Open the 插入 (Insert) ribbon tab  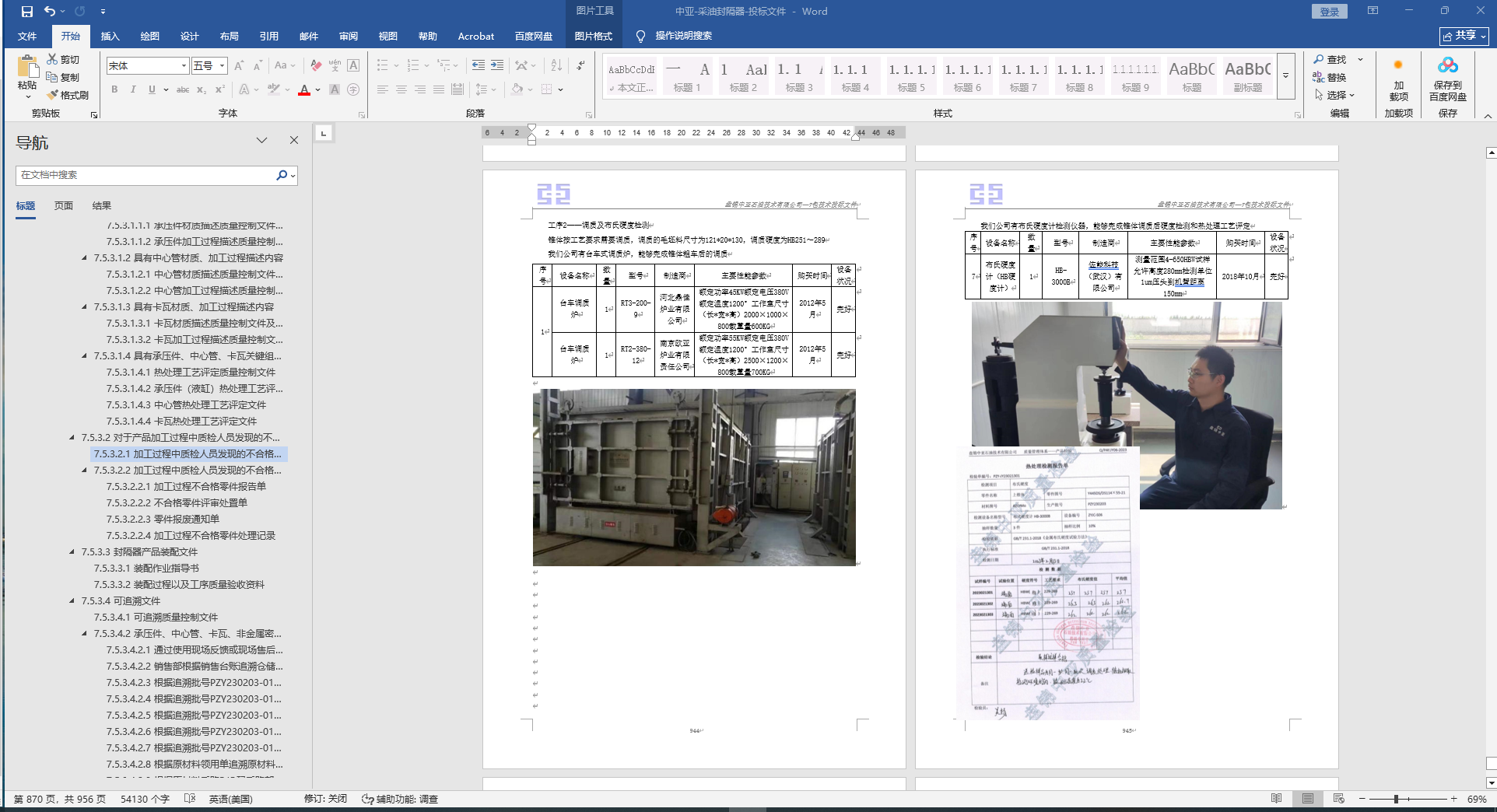tap(110, 36)
